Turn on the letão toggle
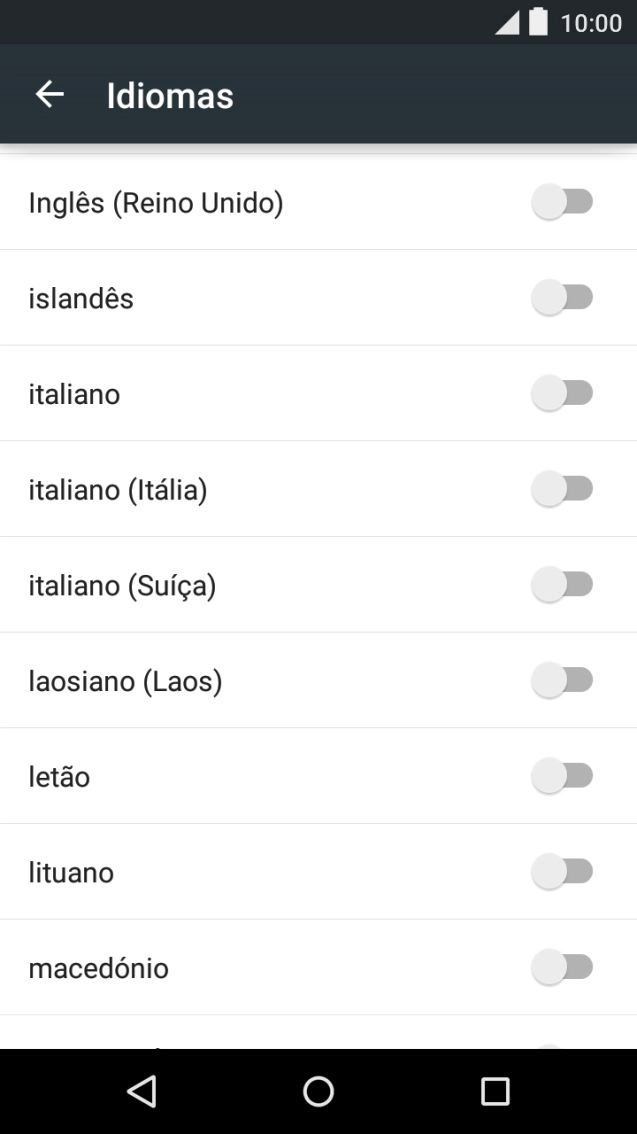Screen dimensions: 637x1134 tap(563, 776)
